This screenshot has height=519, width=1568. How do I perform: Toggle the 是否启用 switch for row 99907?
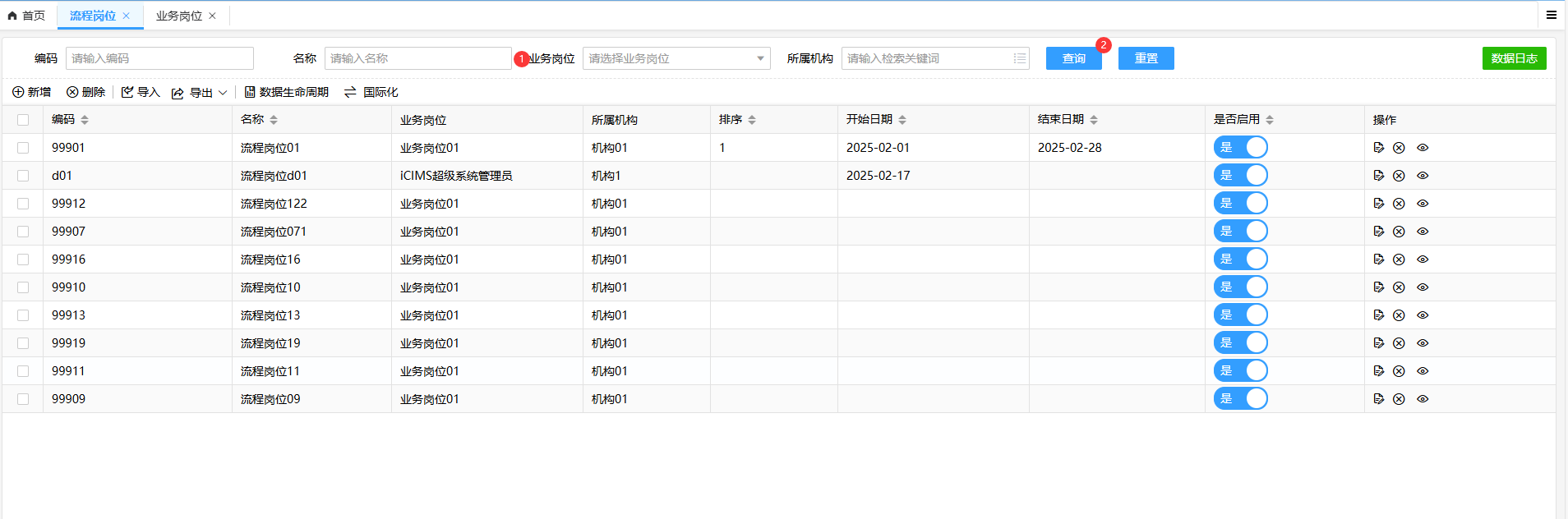[x=1240, y=232]
